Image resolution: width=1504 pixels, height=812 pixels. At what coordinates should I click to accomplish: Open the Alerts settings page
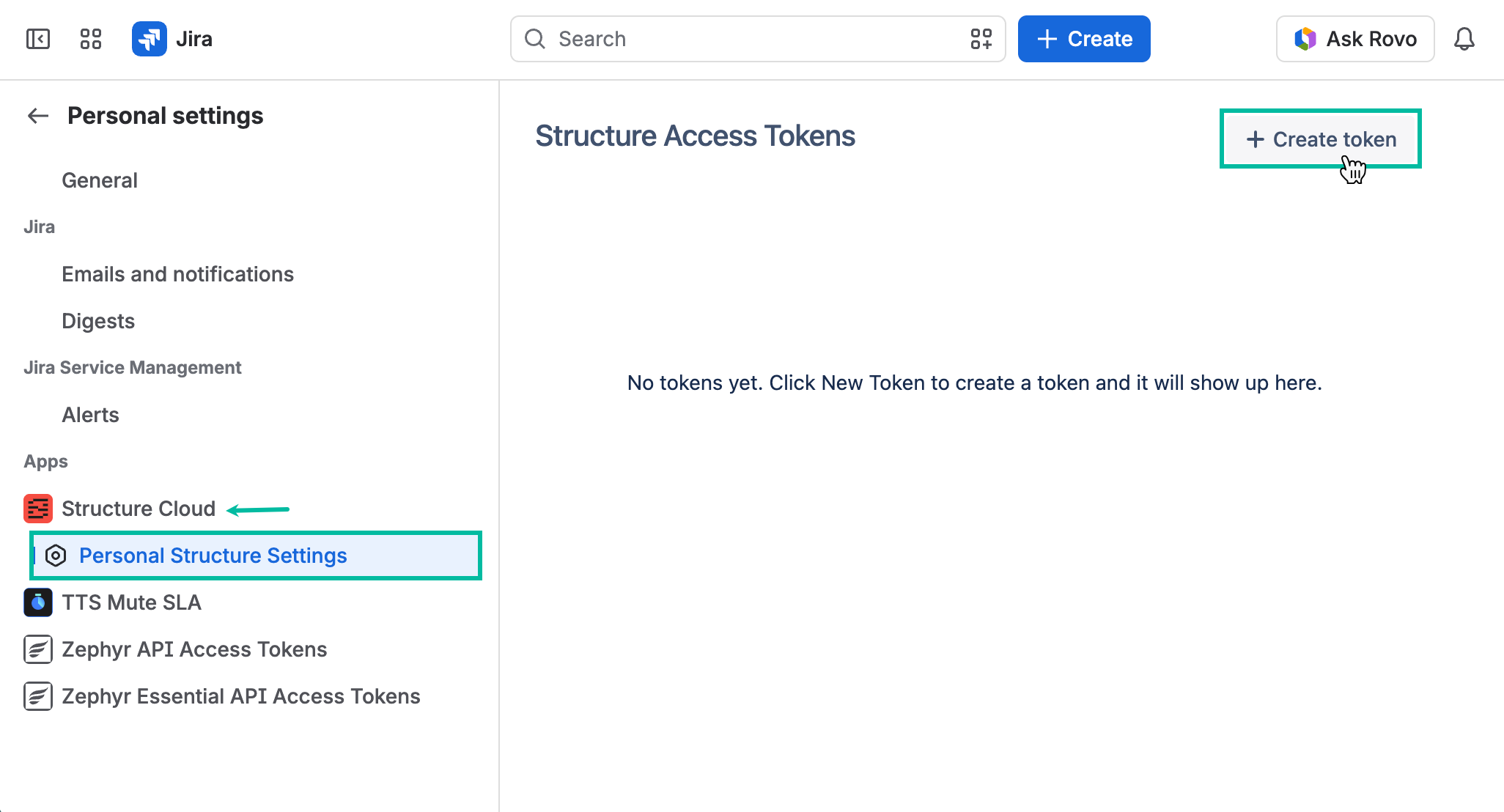(90, 415)
